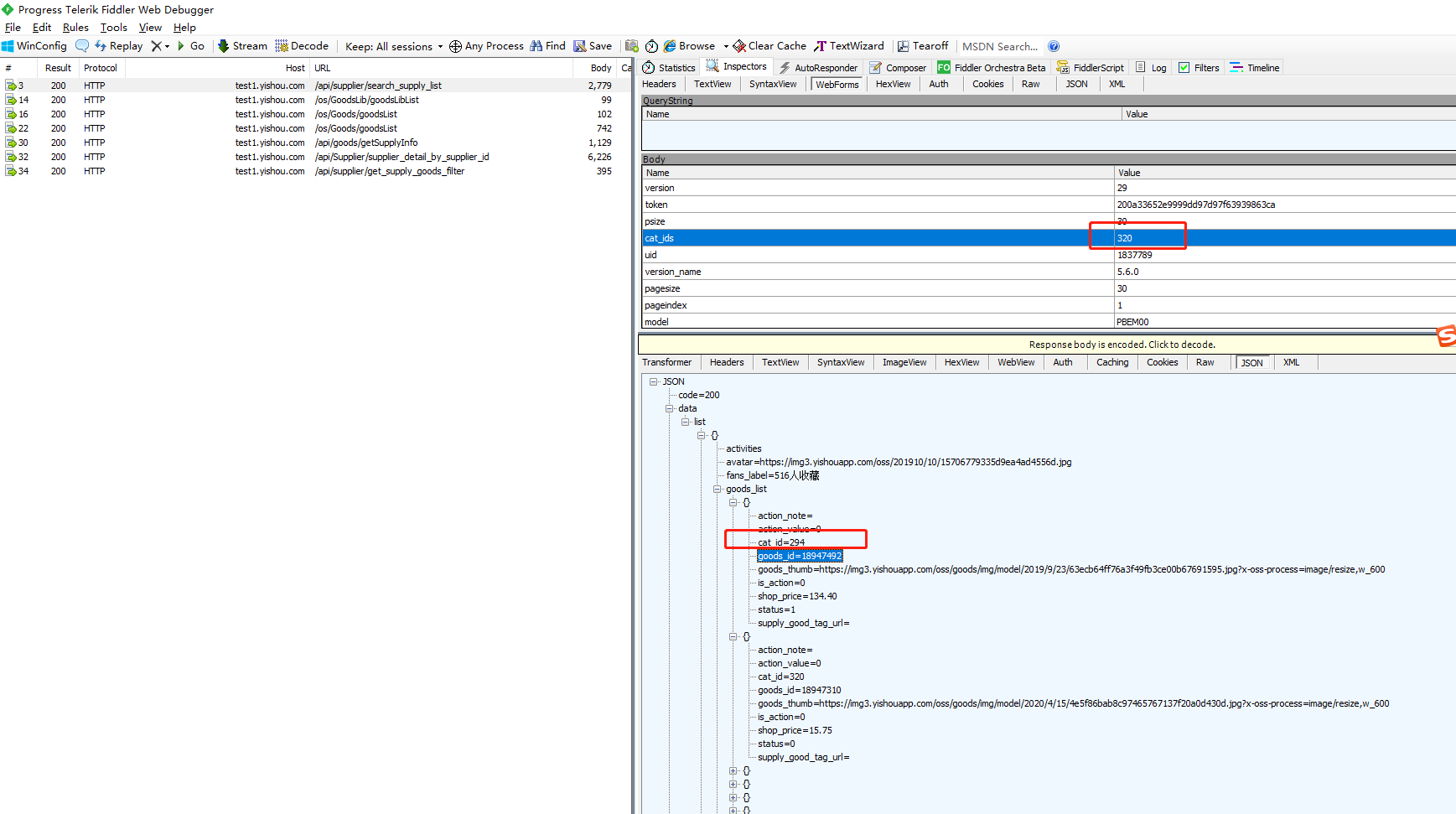Sort sessions by the Result column header
Image resolution: width=1456 pixels, height=814 pixels.
(58, 68)
